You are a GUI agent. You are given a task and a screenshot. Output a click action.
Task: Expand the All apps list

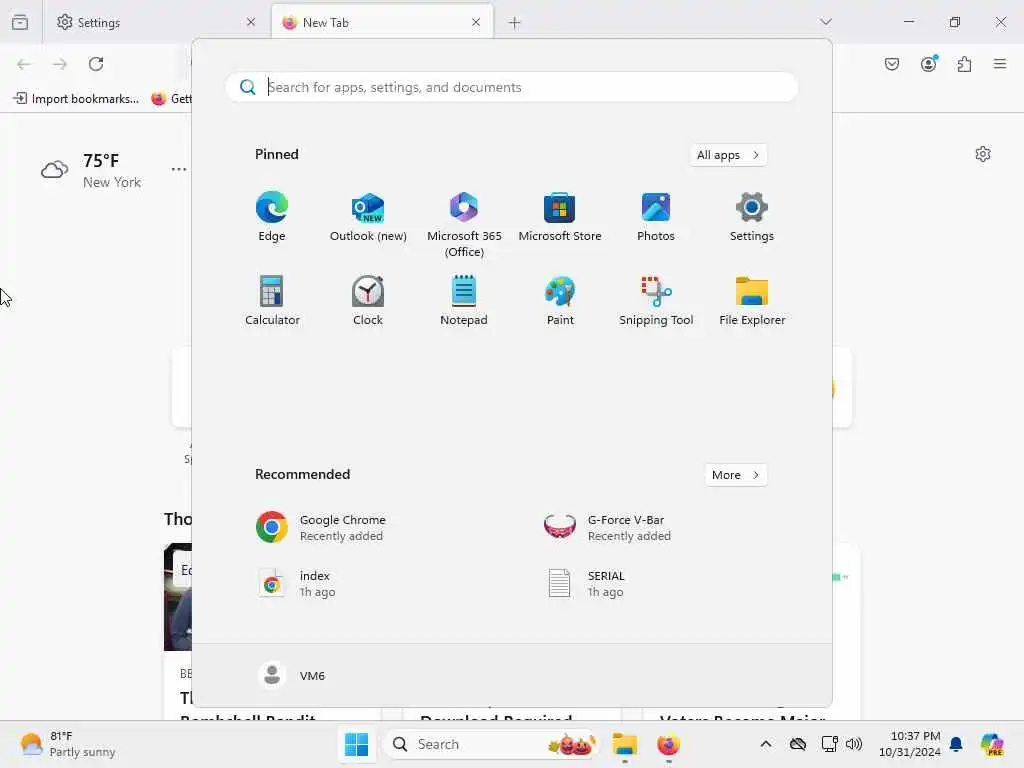pos(728,155)
